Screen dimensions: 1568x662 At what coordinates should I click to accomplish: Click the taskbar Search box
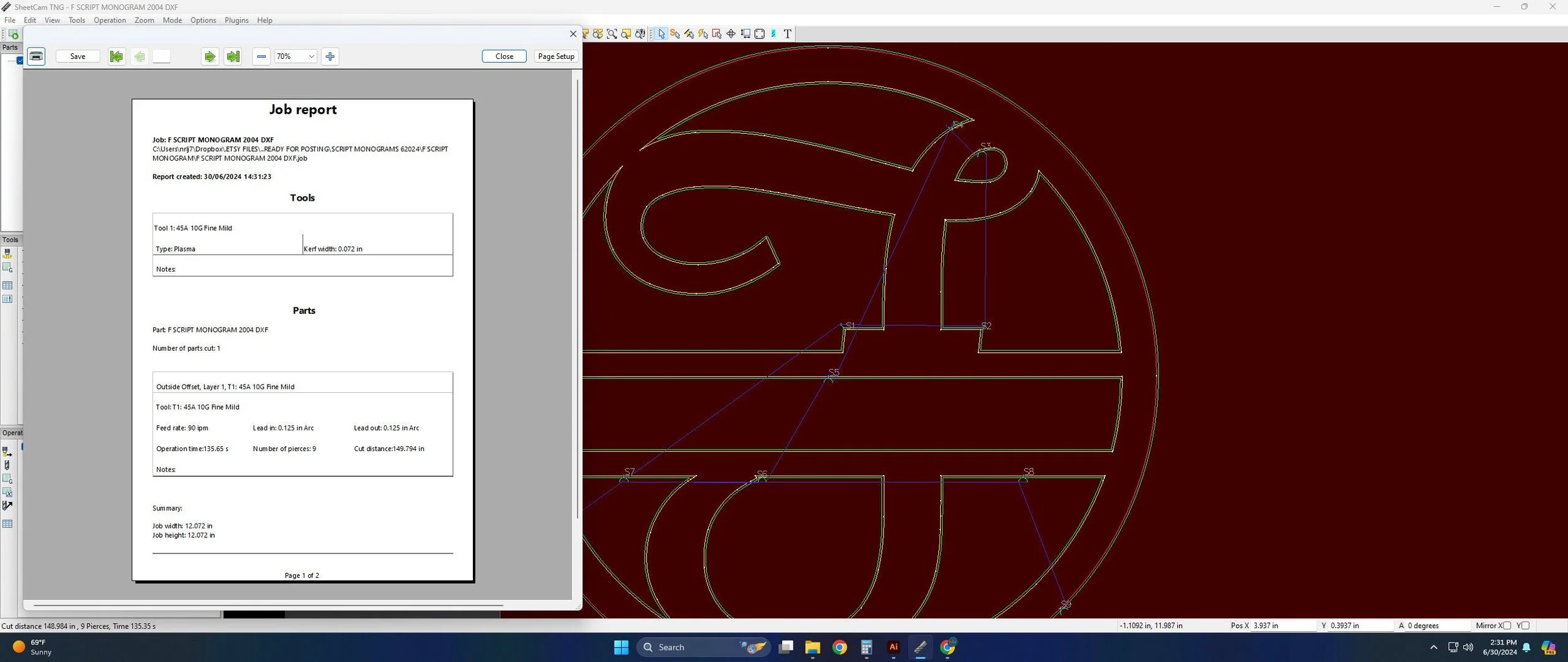[703, 647]
